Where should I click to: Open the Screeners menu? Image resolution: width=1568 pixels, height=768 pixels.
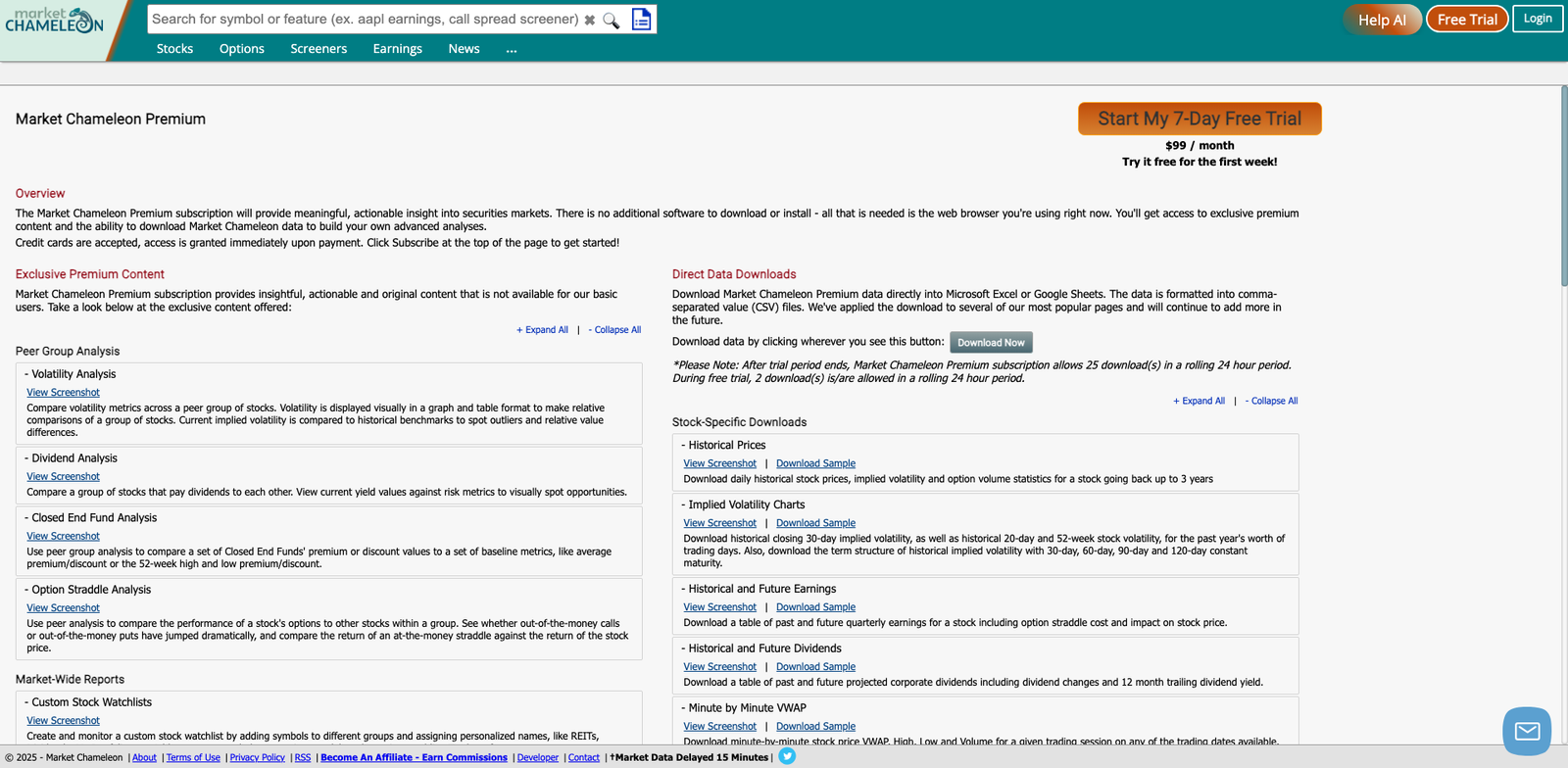click(318, 49)
